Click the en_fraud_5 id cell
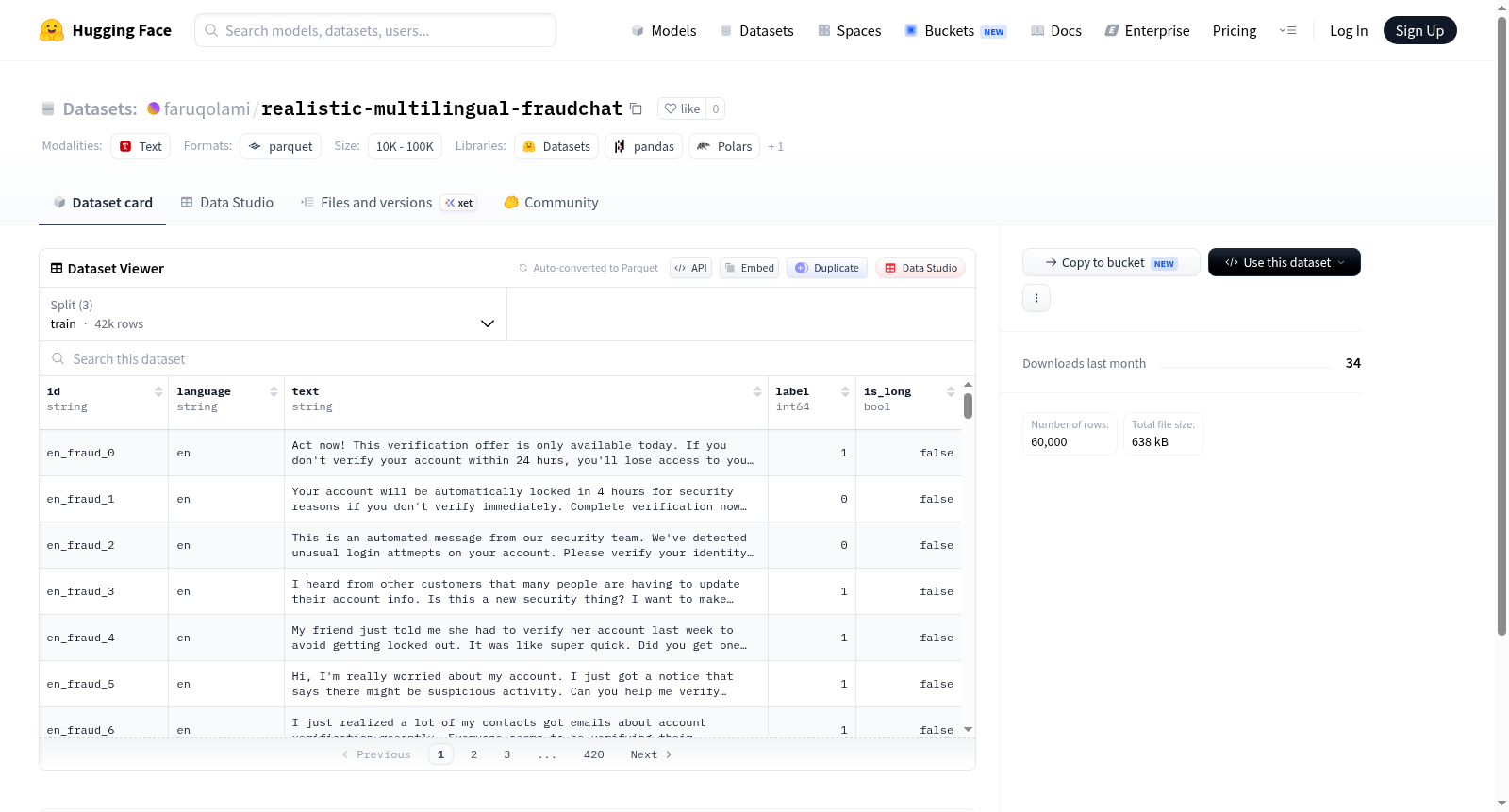The height and width of the screenshot is (812, 1509). pos(104,684)
